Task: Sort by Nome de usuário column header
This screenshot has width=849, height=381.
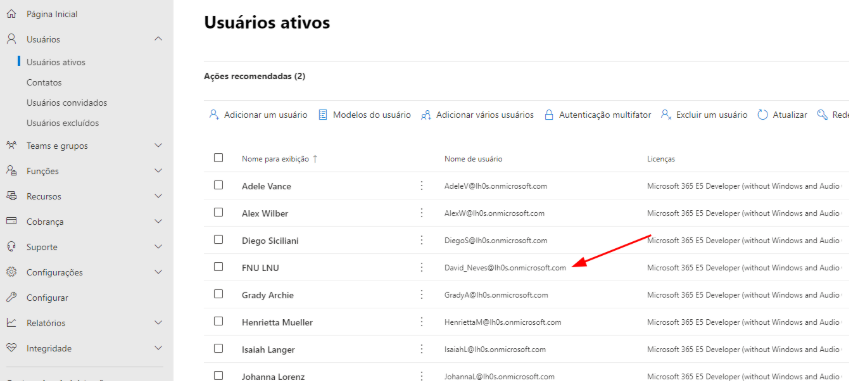Action: 473,159
